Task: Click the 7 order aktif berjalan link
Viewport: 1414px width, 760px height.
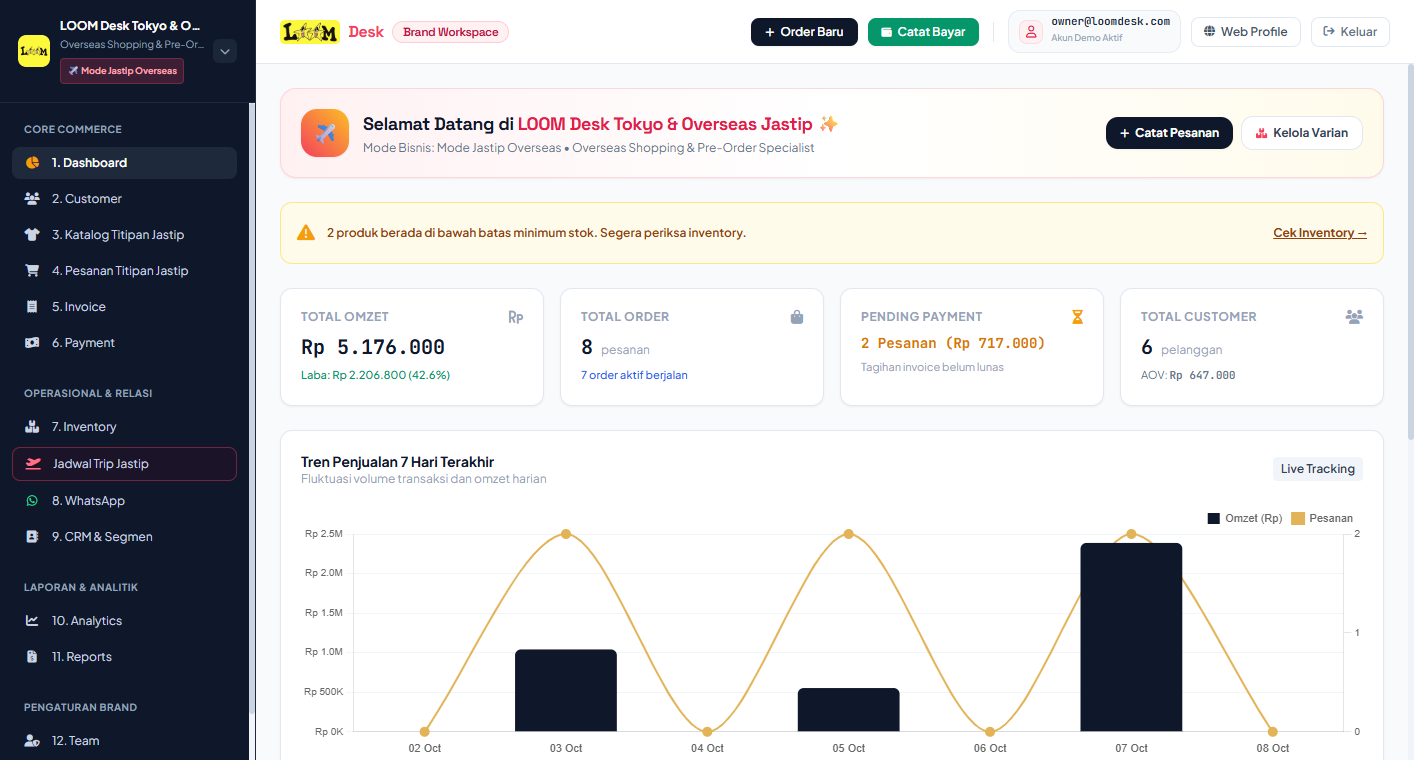Action: pos(634,375)
